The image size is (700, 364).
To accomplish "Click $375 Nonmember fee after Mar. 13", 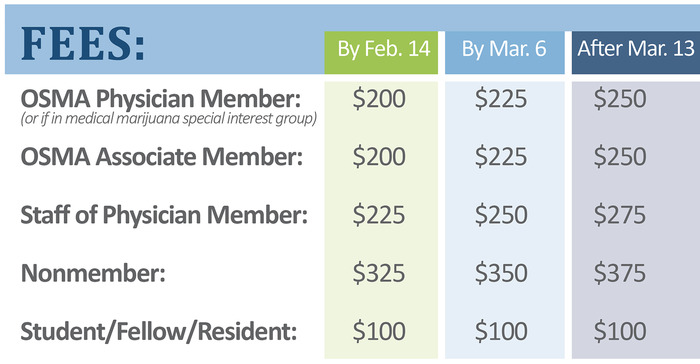I will 620,273.
